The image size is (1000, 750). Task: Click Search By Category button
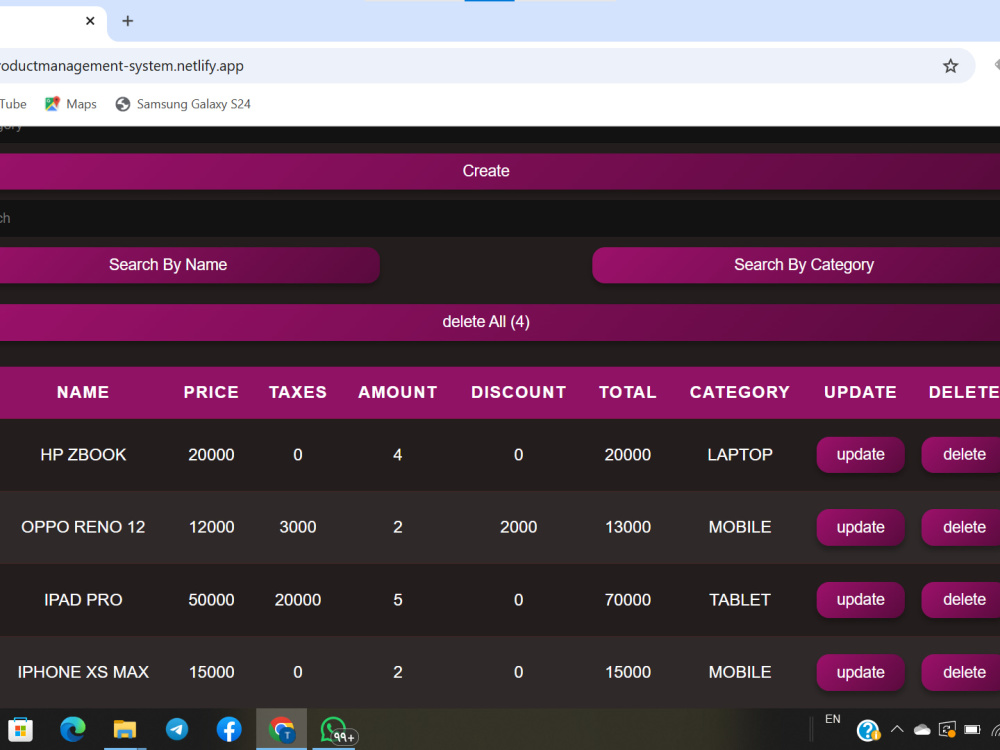tap(796, 265)
